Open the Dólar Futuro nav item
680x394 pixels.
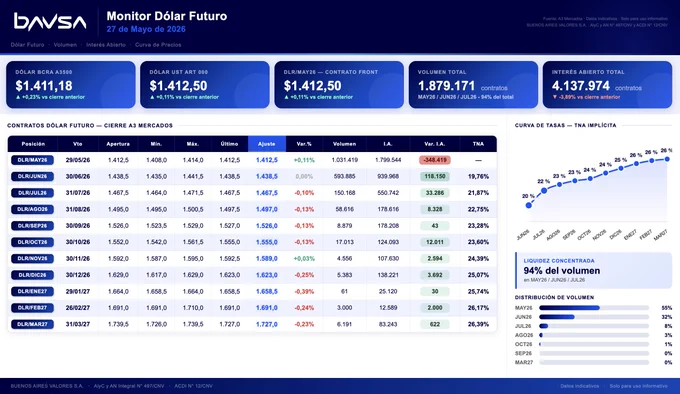(x=27, y=45)
